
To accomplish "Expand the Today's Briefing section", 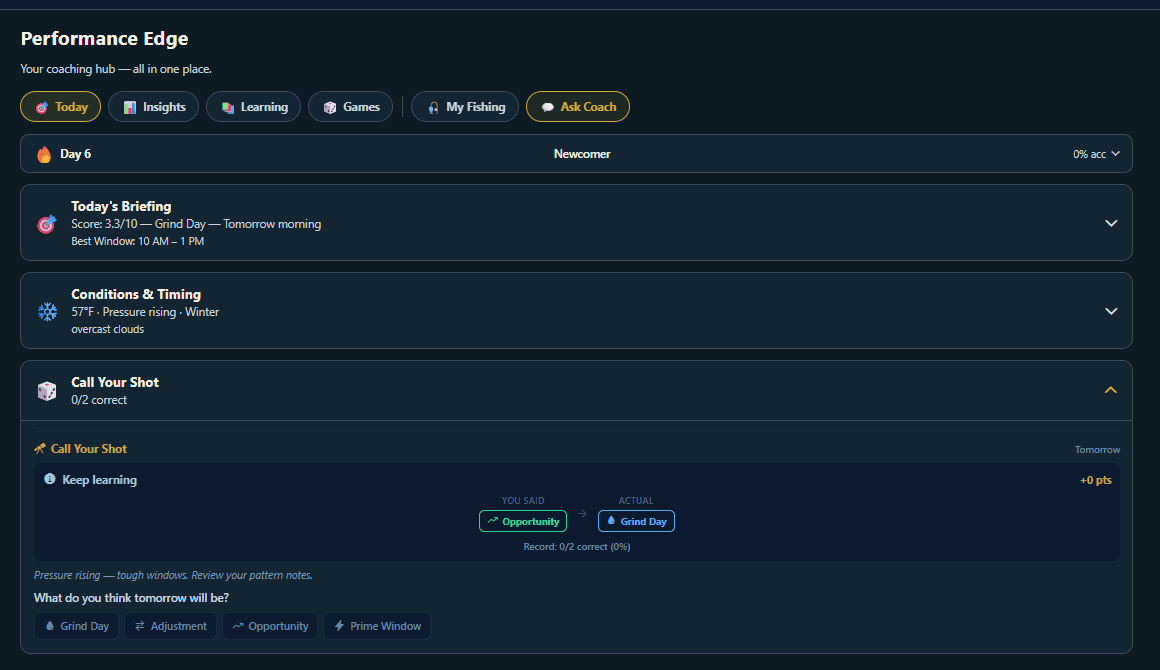I will pyautogui.click(x=1110, y=223).
